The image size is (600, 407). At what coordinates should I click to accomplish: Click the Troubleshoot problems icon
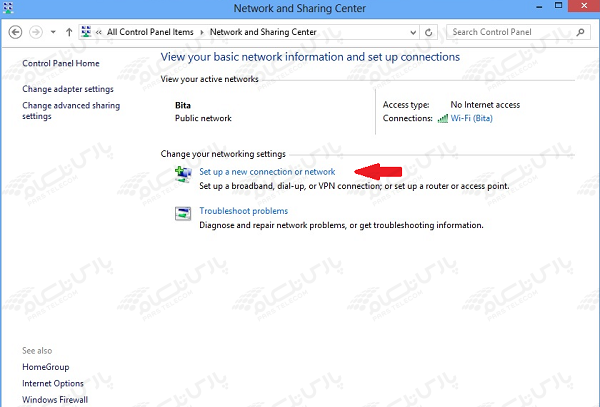coord(183,214)
